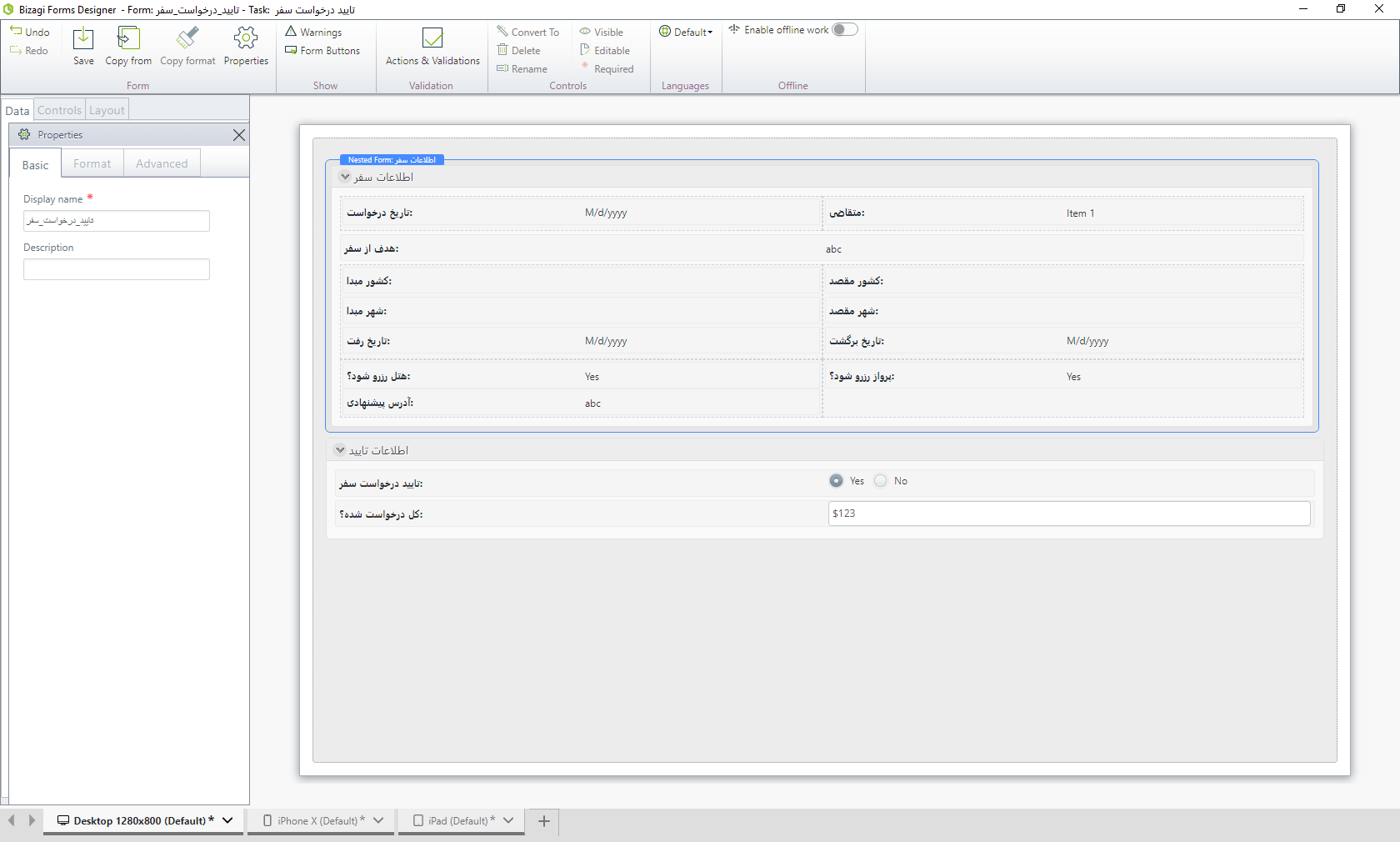Screen dimensions: 1400x842
Task: Click the offline work icon
Action: coord(734,29)
